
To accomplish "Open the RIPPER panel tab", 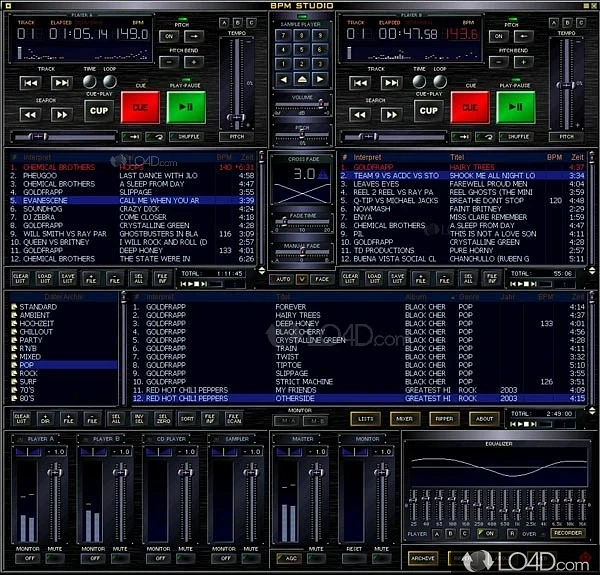I will (x=444, y=418).
